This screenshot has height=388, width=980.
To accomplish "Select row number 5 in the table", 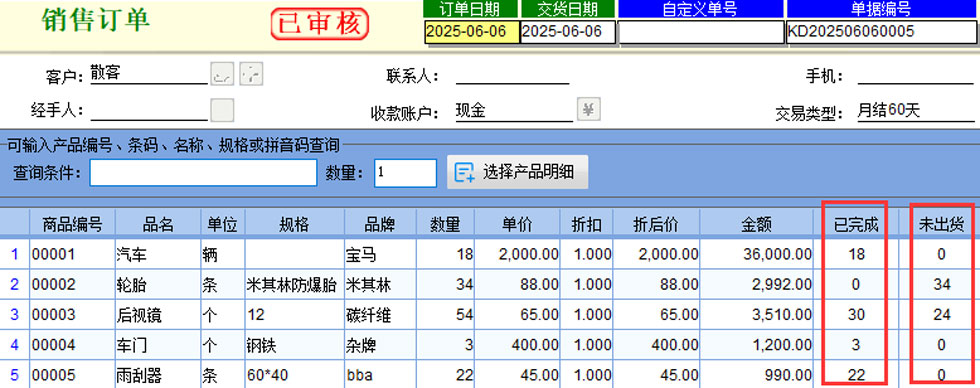I will click(x=15, y=375).
